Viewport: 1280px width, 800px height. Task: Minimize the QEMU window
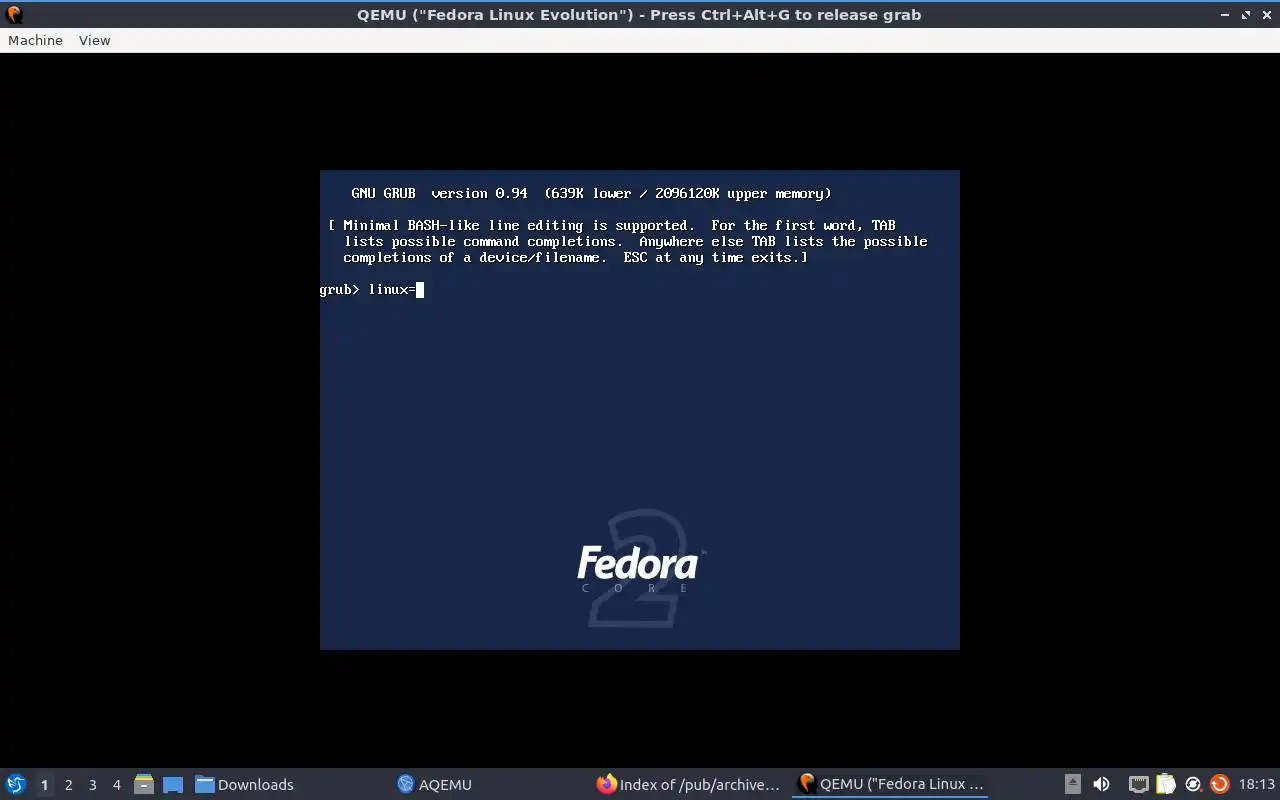click(1226, 14)
